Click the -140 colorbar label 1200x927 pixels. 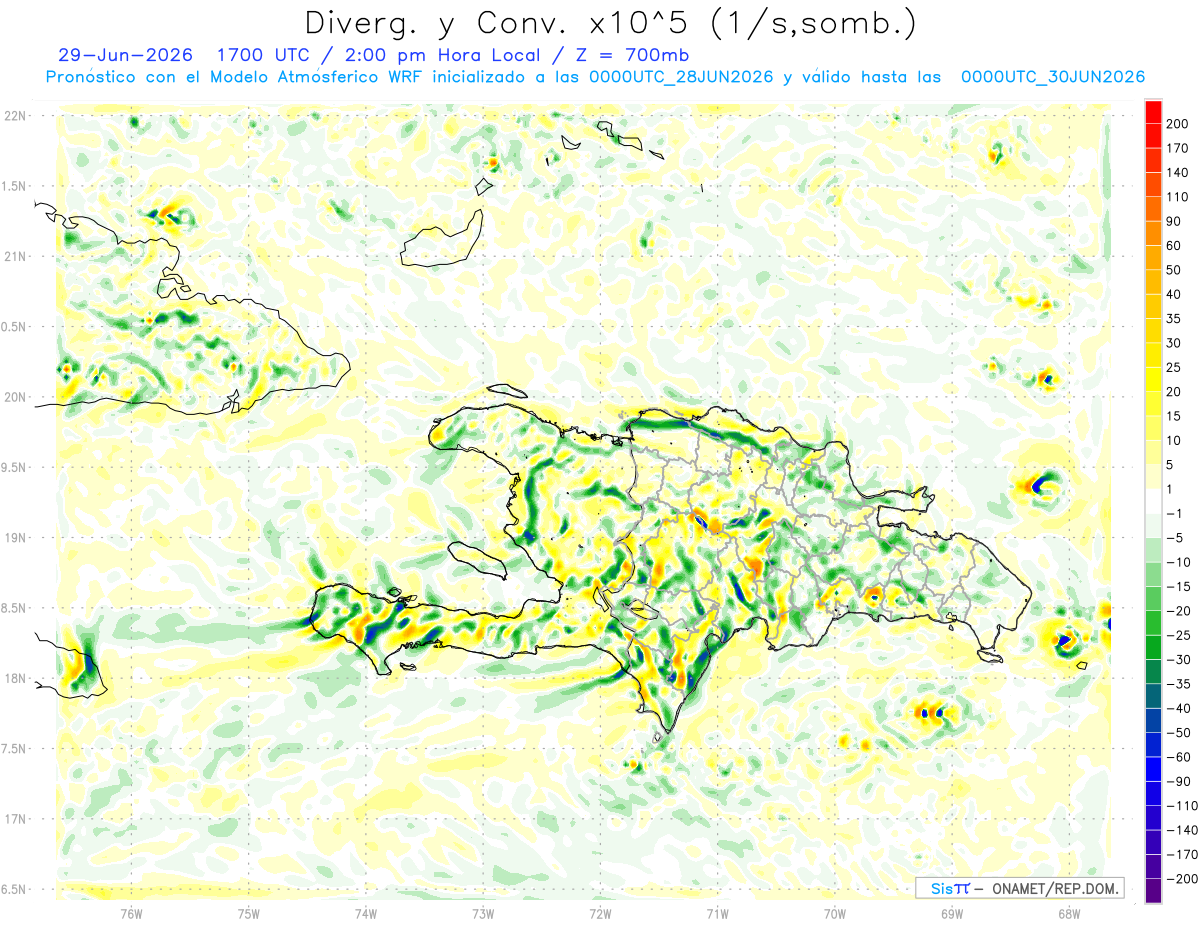click(x=1182, y=830)
